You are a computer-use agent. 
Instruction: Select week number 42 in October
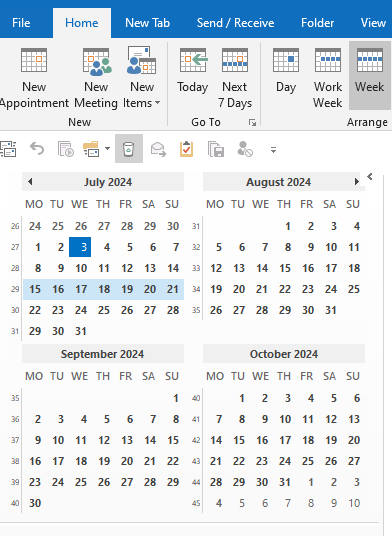[196, 440]
